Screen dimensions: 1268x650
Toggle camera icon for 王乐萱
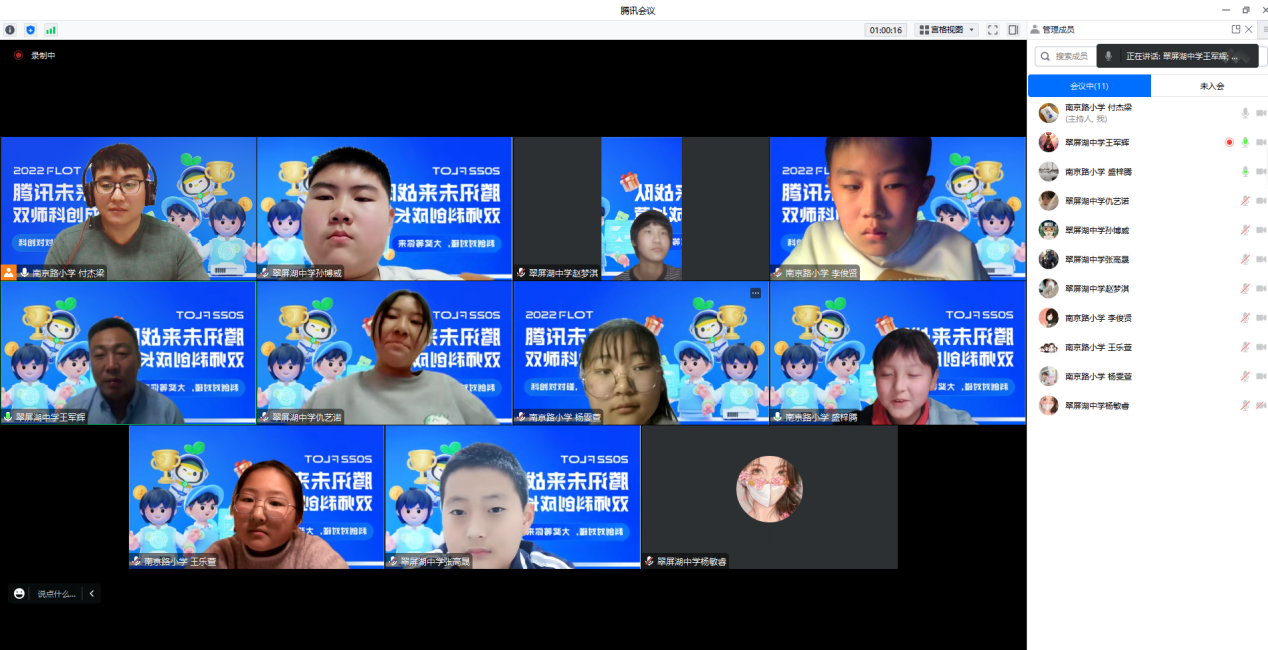coord(1261,347)
